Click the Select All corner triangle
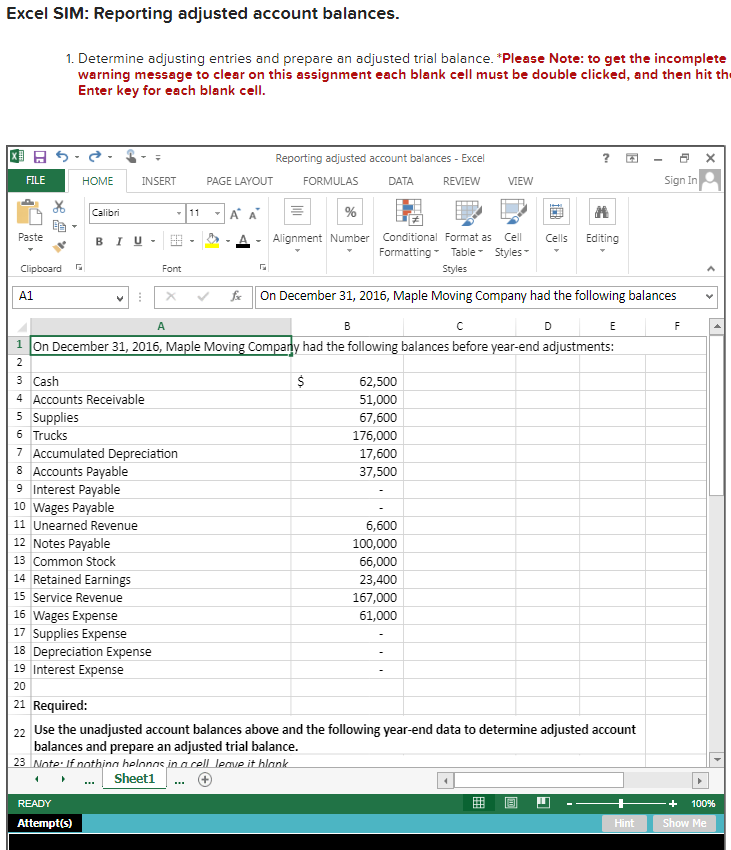The width and height of the screenshot is (731, 850). (23, 326)
